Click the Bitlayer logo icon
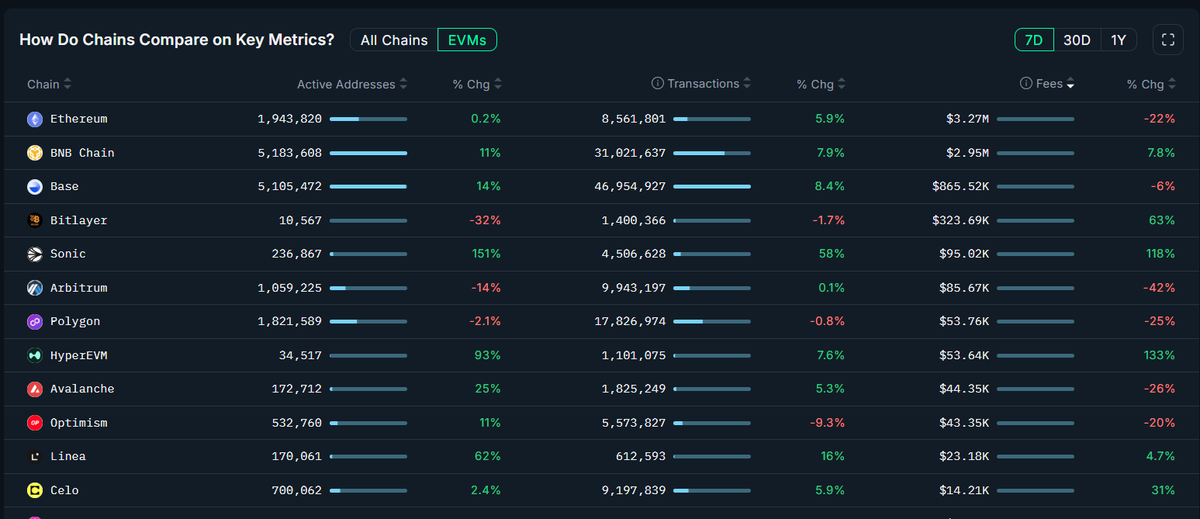The width and height of the screenshot is (1200, 519). [x=35, y=220]
